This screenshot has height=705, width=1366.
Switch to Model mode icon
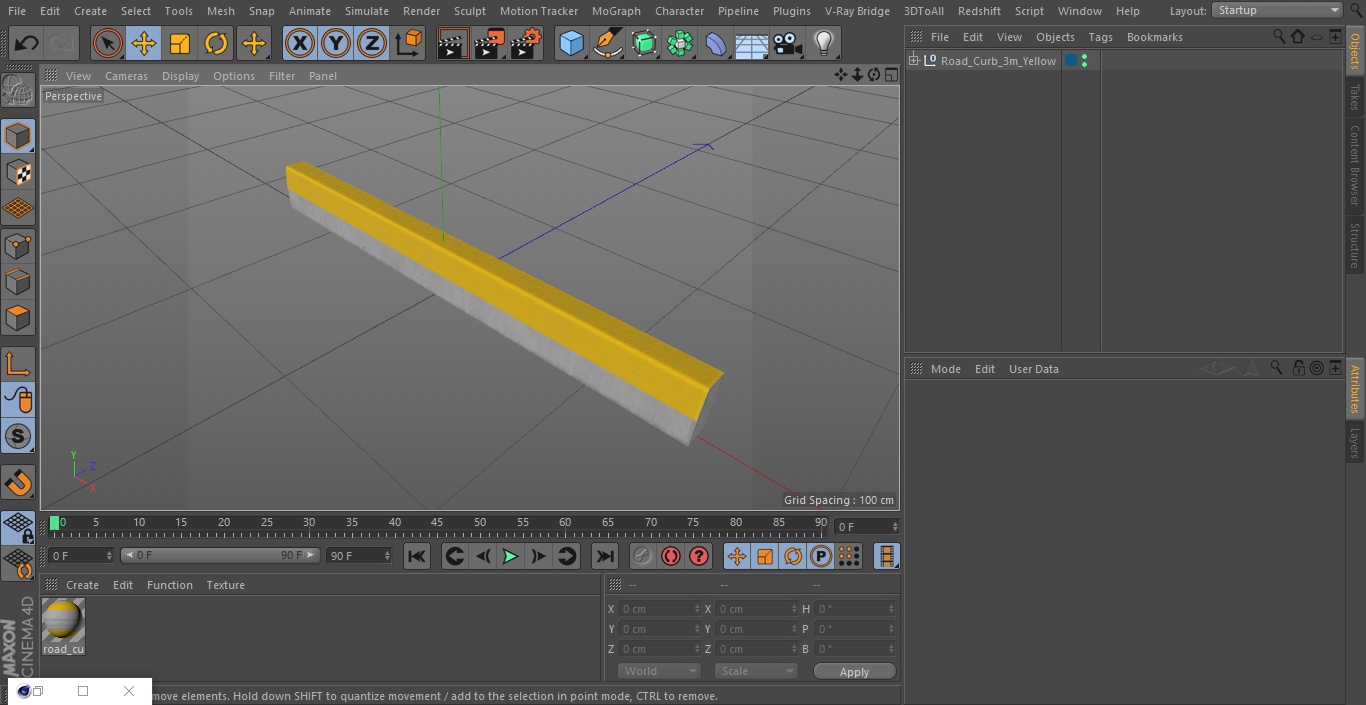tap(18, 136)
